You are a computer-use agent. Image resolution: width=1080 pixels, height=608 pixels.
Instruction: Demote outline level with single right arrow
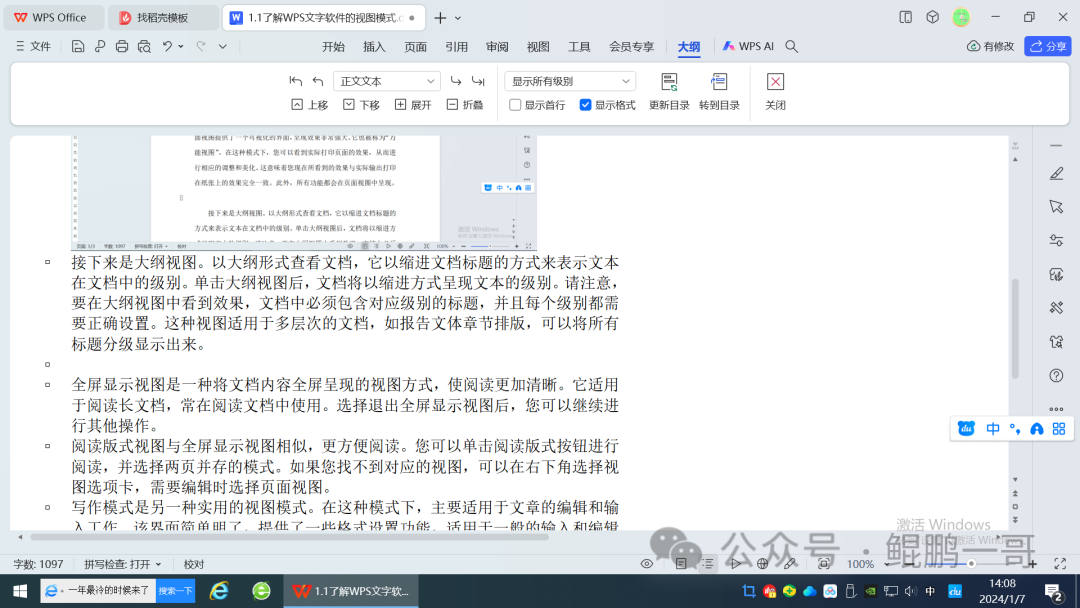(x=456, y=81)
